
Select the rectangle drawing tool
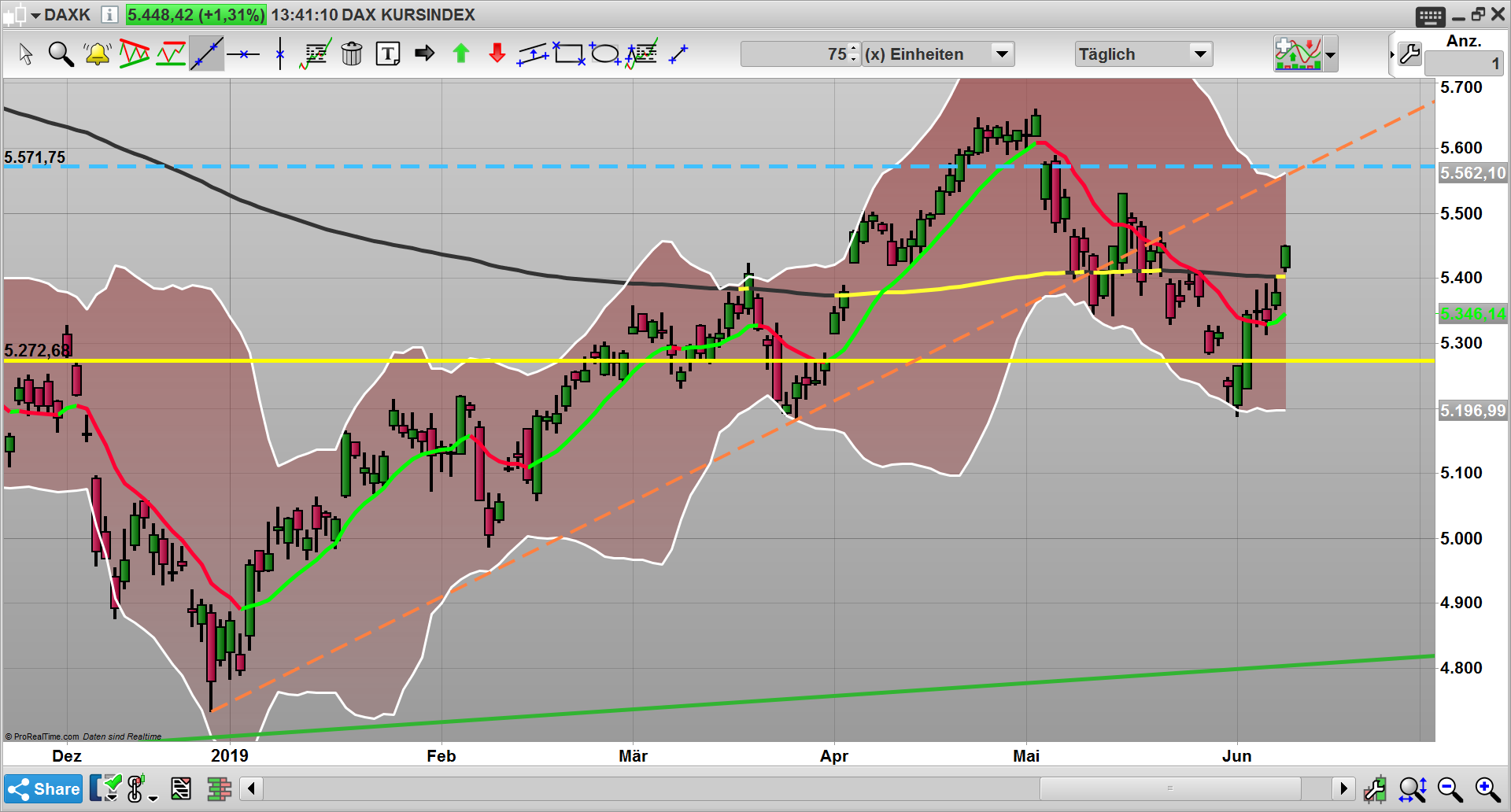(x=569, y=54)
